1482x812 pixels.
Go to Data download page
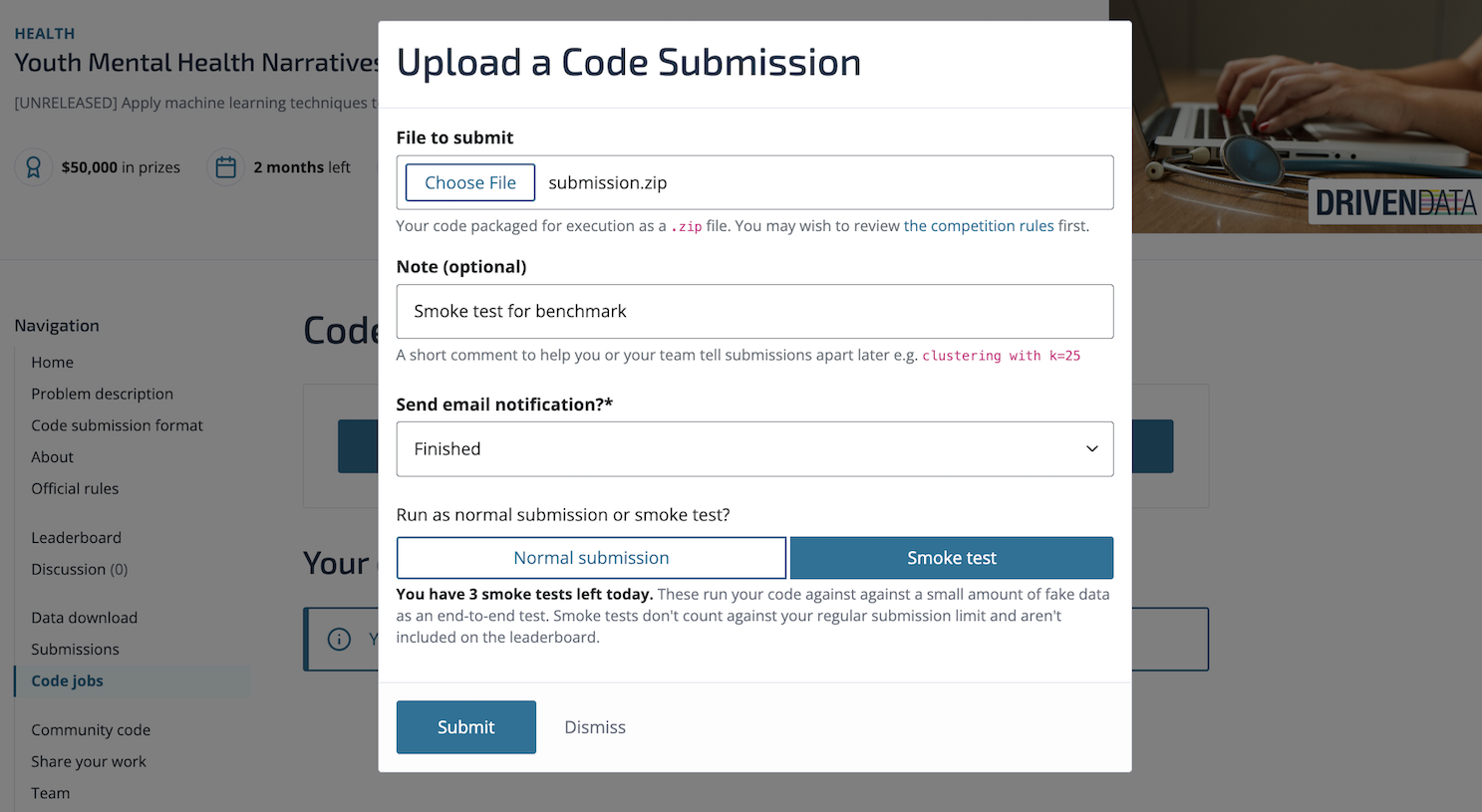point(84,618)
